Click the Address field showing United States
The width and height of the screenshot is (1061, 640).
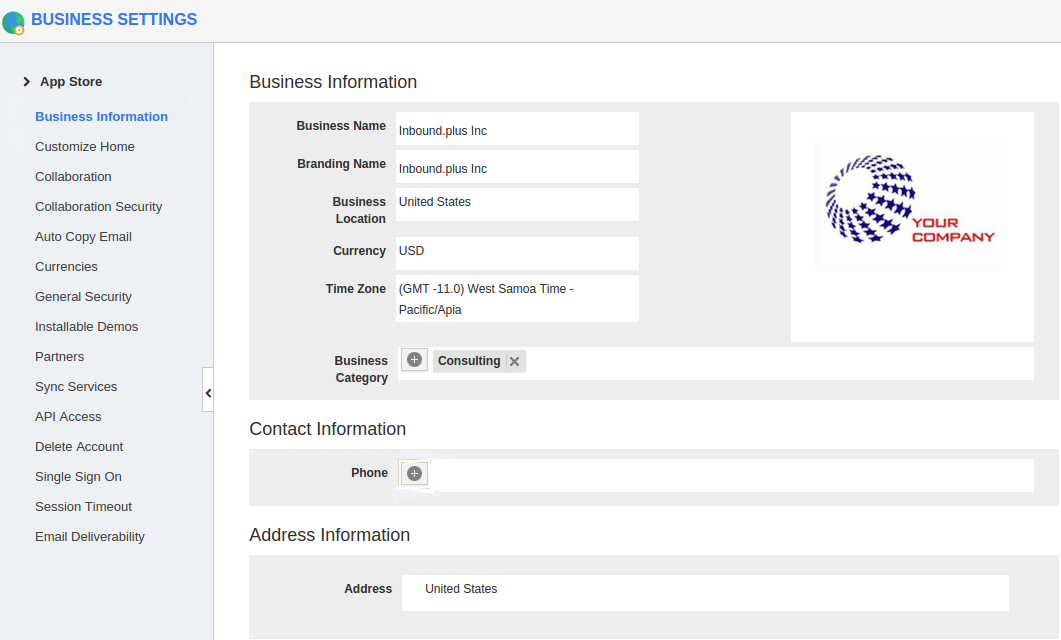(x=704, y=592)
